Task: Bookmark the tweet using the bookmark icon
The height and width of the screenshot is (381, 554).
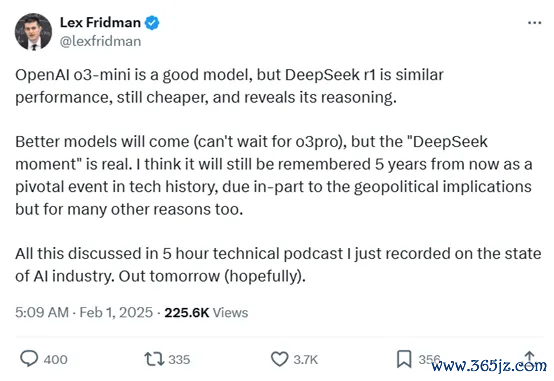Action: (404, 359)
